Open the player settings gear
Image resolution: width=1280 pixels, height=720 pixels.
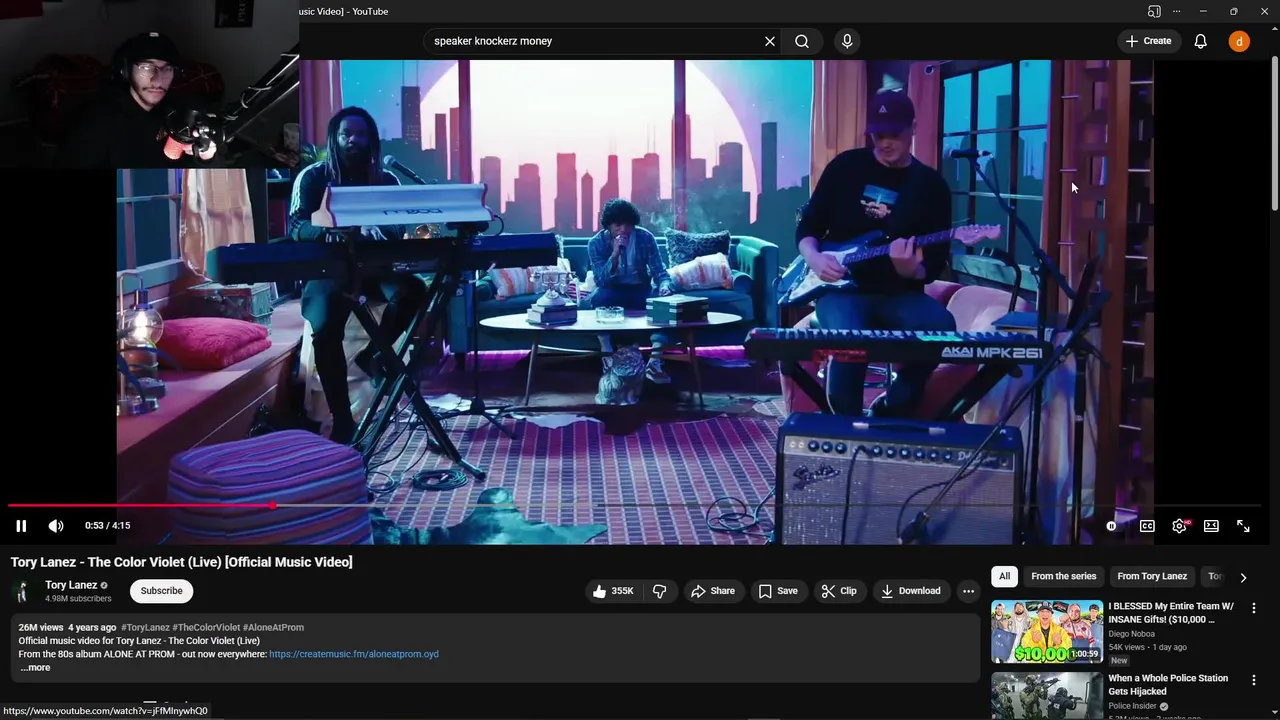1179,526
